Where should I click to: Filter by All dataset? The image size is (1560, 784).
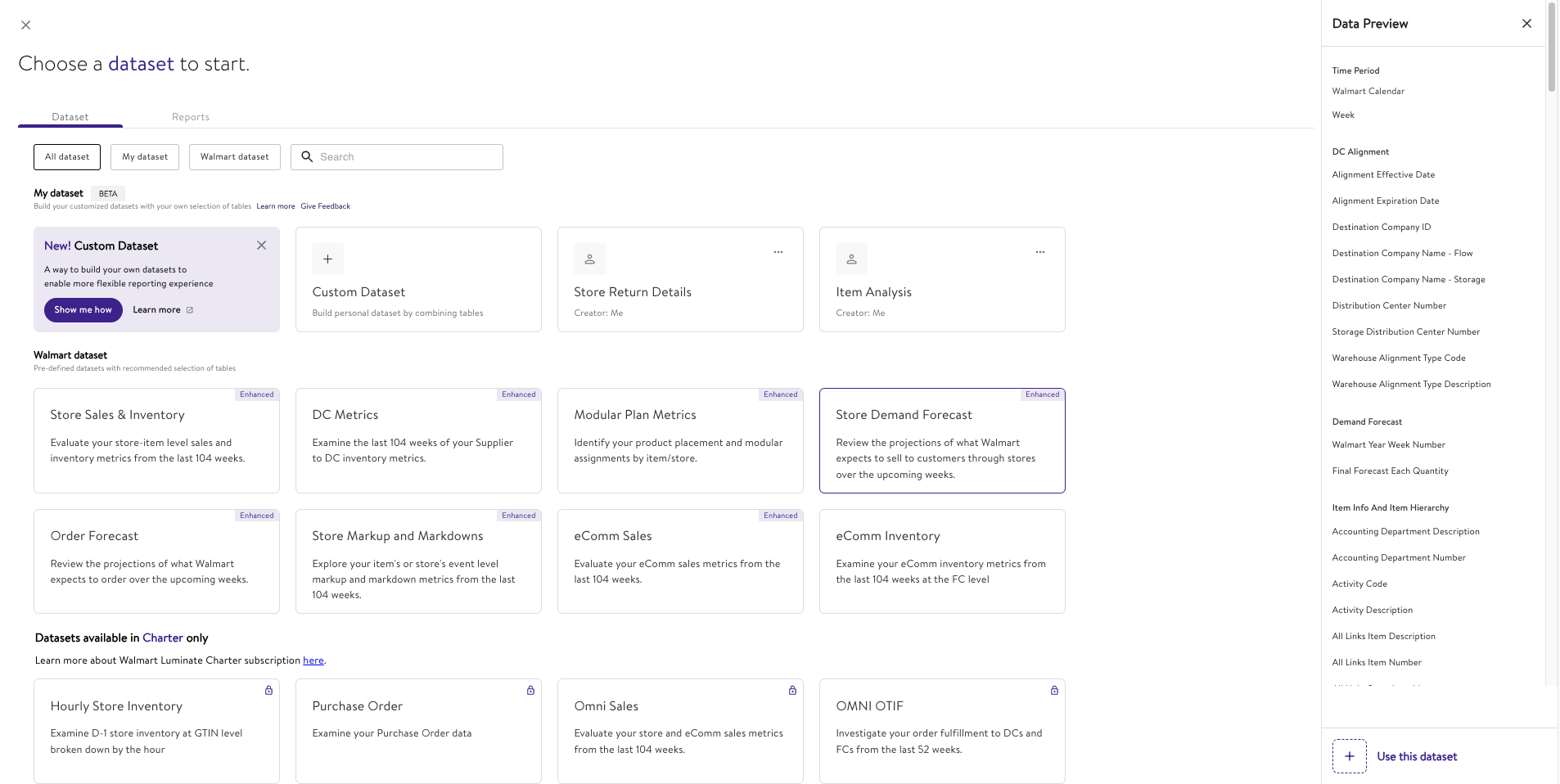pyautogui.click(x=67, y=157)
